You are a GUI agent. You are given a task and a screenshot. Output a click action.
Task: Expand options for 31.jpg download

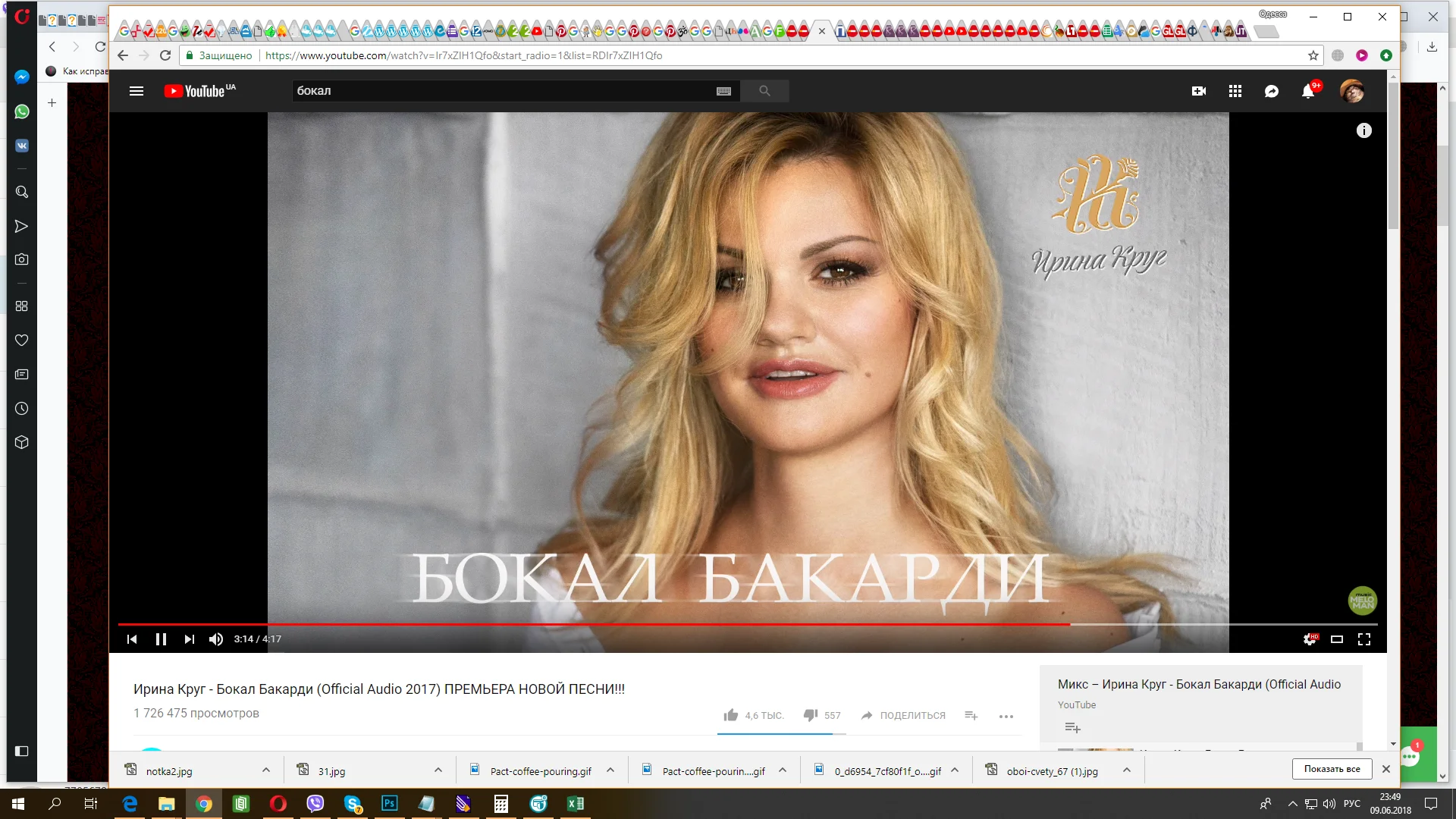[x=438, y=770]
